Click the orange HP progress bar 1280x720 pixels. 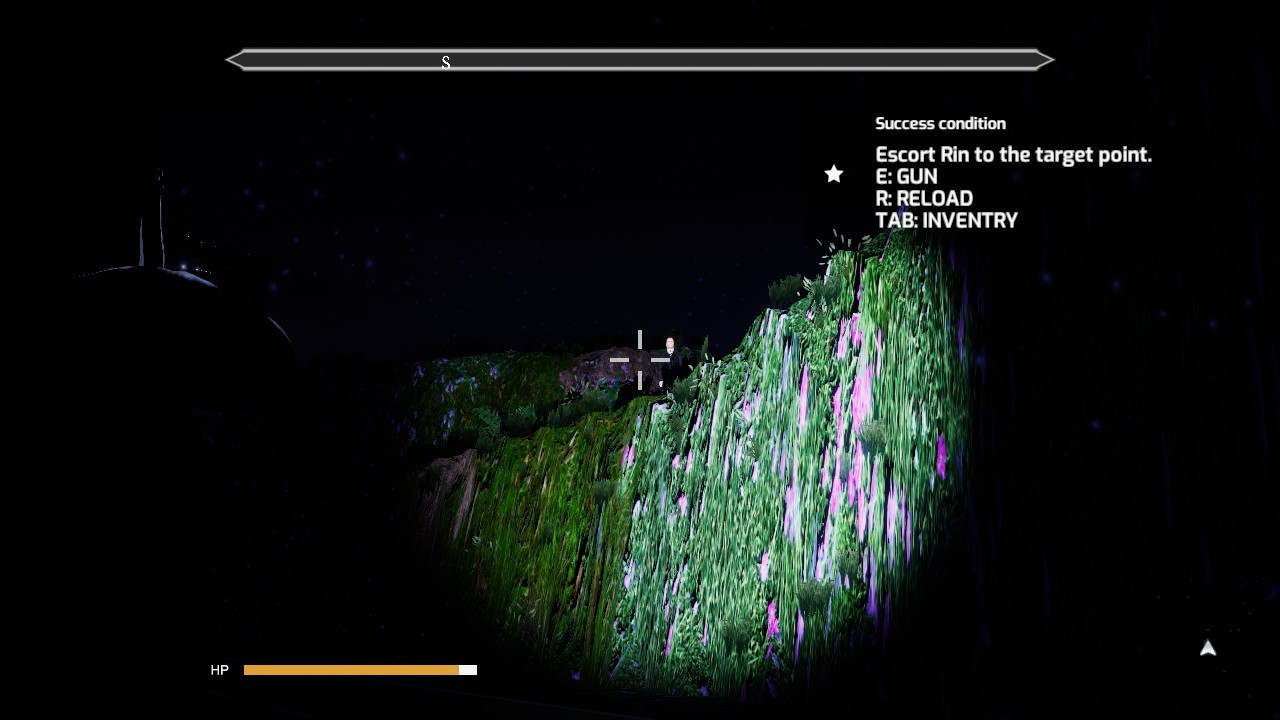click(350, 669)
